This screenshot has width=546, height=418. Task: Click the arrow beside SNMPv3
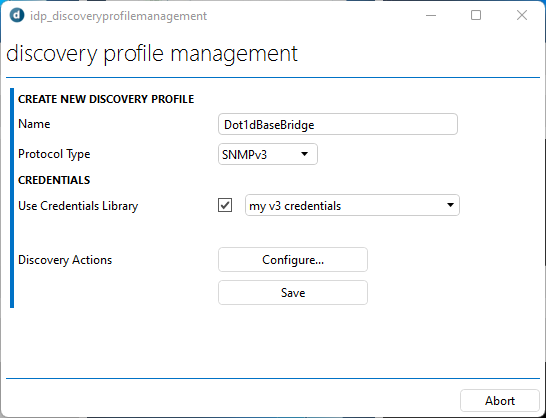tap(304, 154)
